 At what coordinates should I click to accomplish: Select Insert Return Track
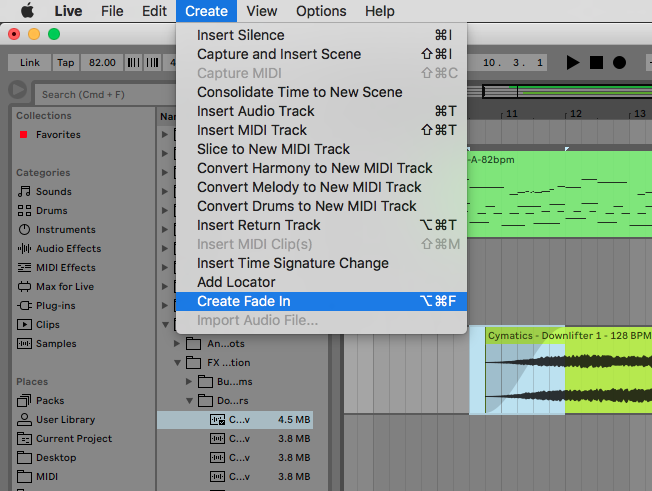click(x=321, y=225)
